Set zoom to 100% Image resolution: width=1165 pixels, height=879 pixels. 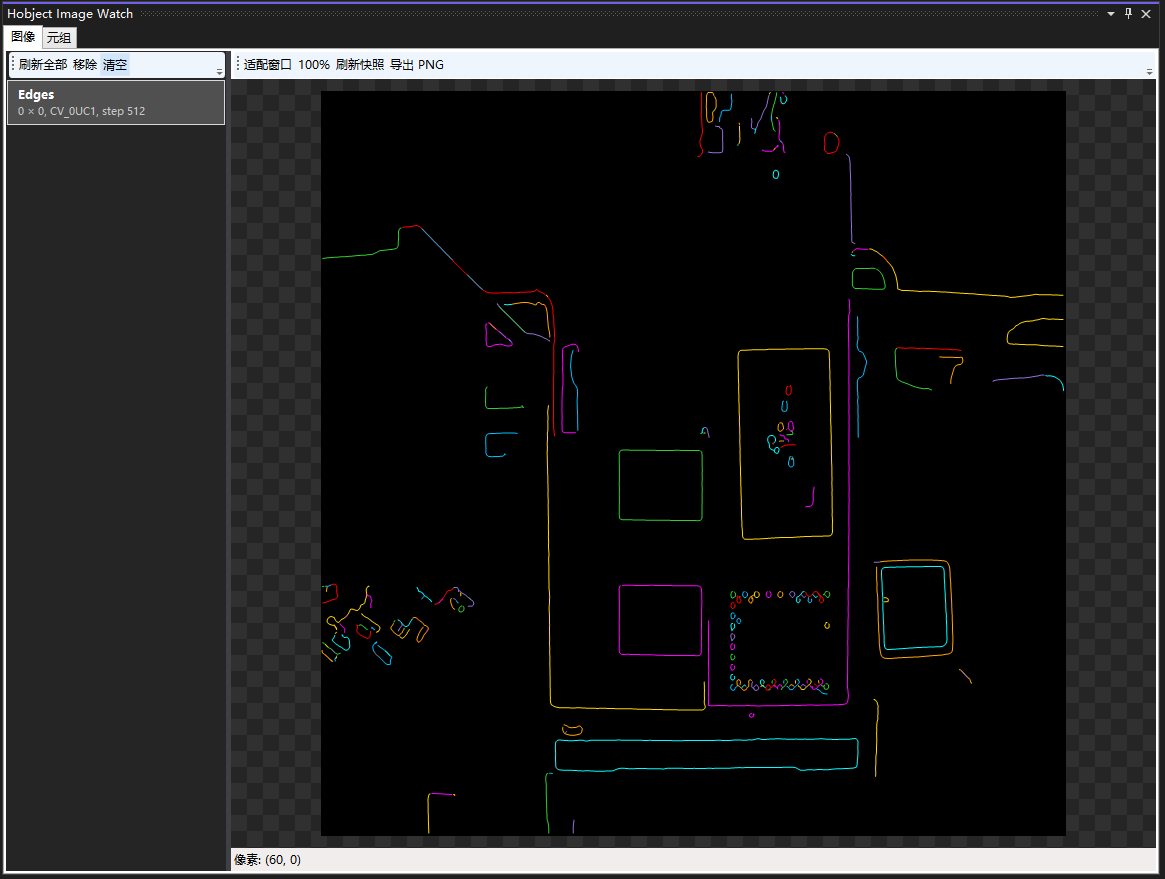pos(314,65)
